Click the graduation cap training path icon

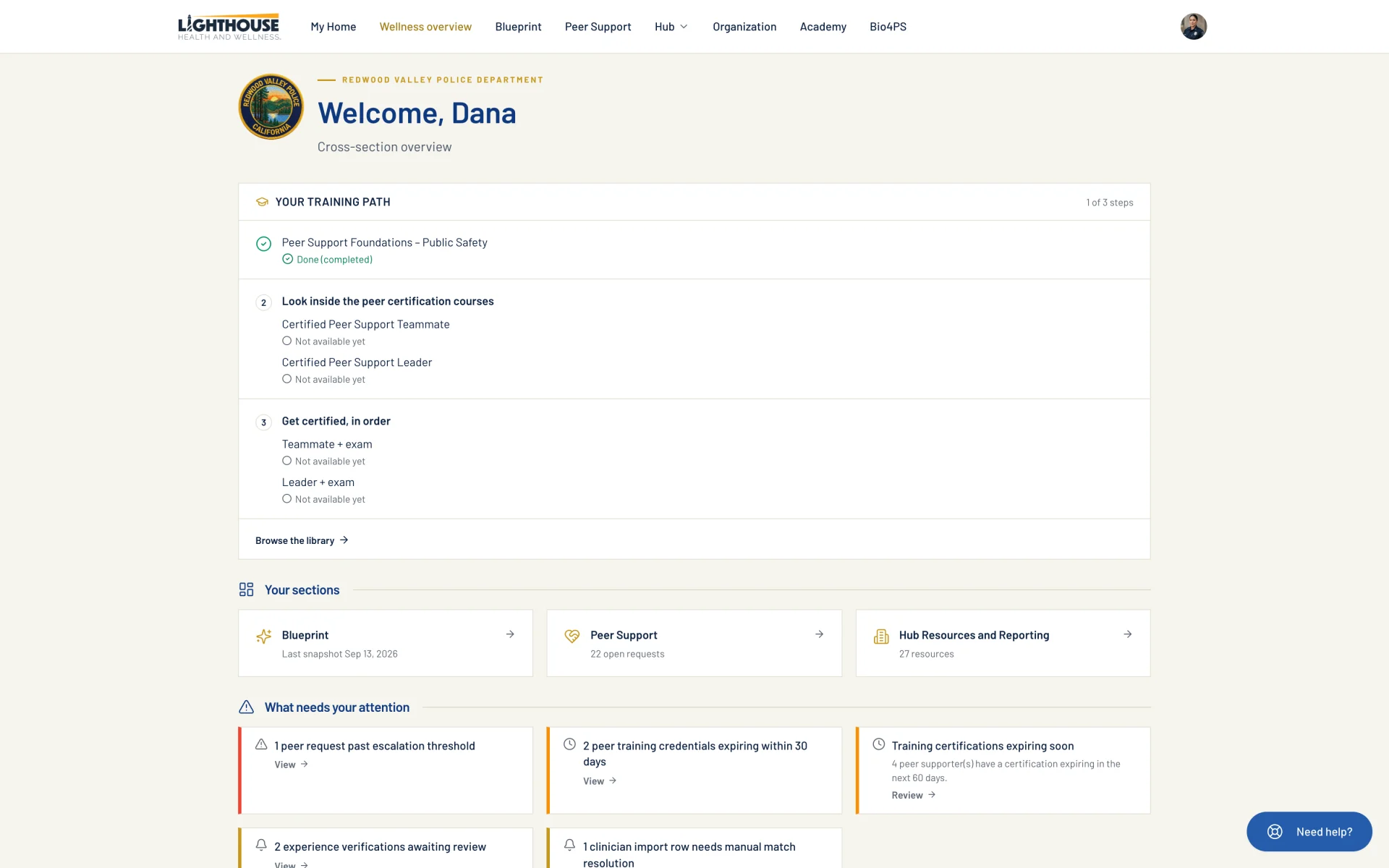(262, 202)
